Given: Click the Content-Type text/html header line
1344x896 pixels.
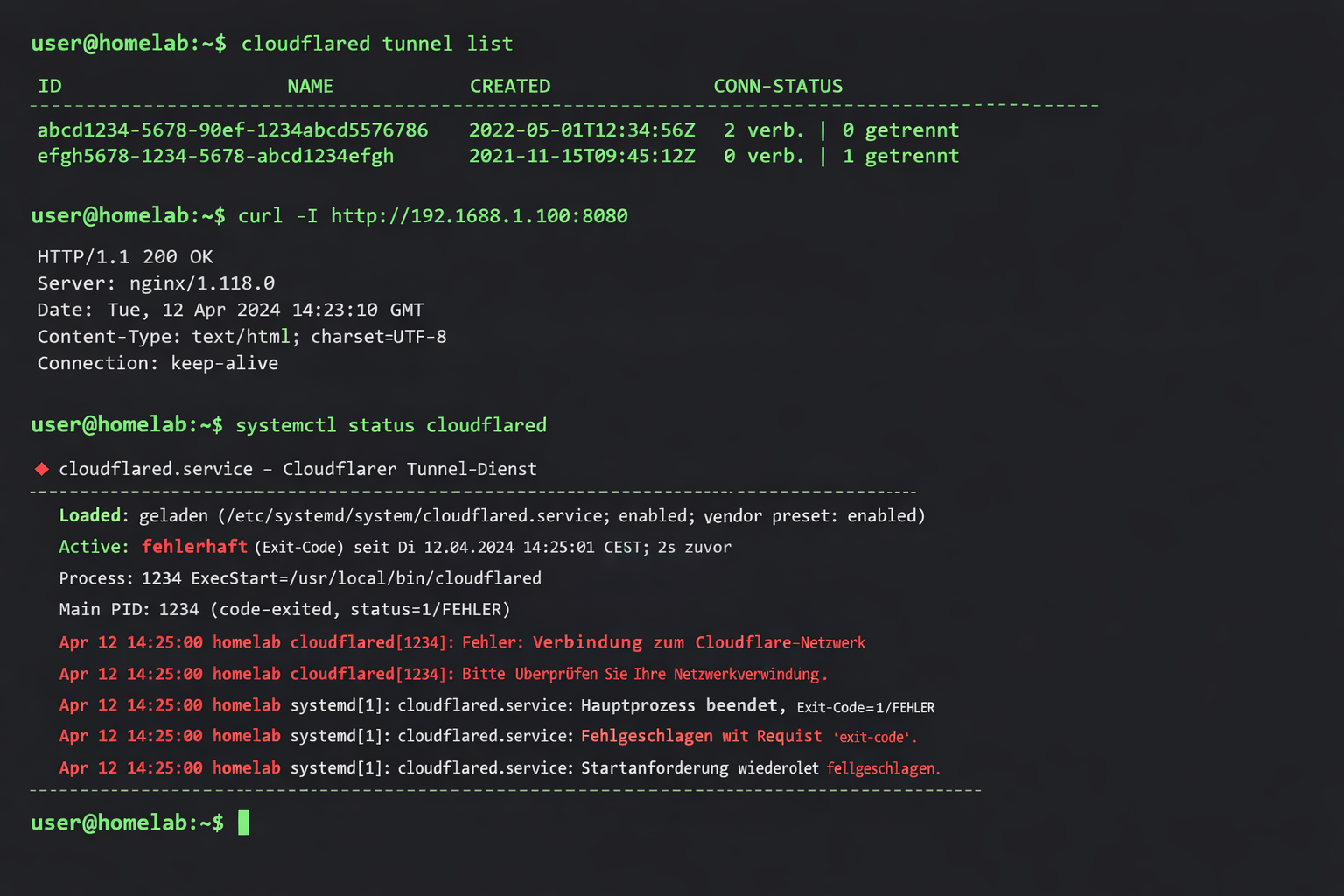Looking at the screenshot, I should [241, 337].
